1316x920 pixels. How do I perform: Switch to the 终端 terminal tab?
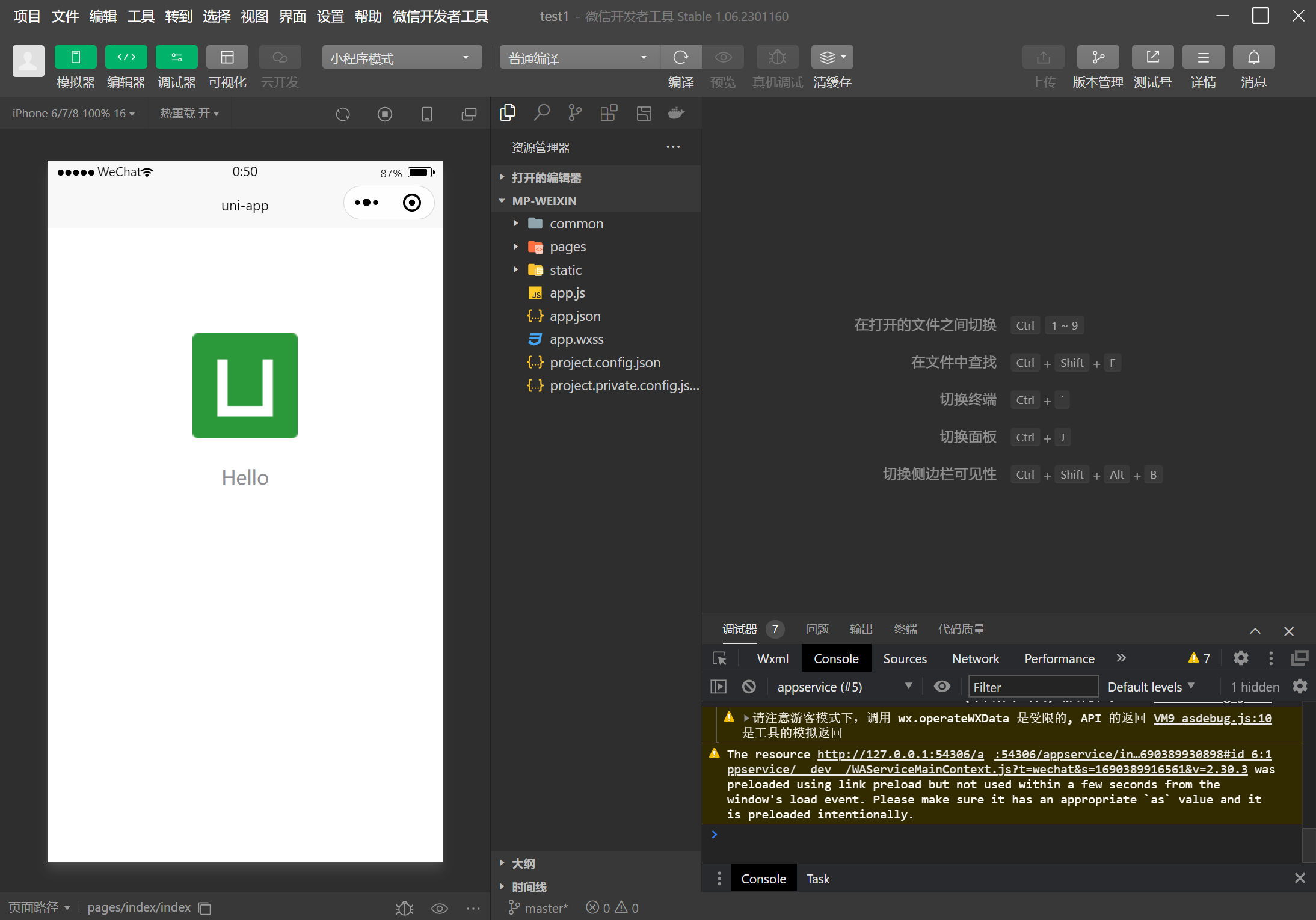point(905,629)
